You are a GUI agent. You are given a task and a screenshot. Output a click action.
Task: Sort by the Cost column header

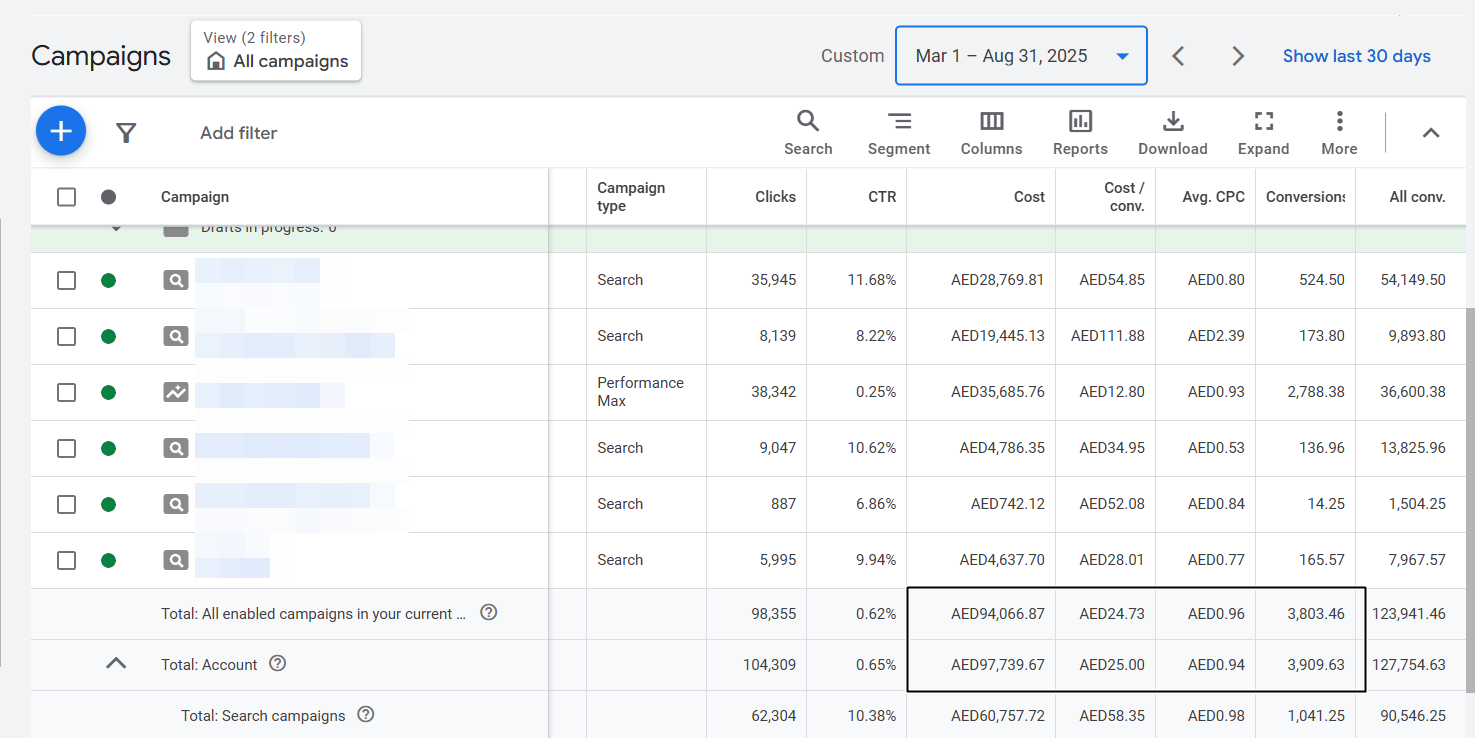click(1028, 197)
